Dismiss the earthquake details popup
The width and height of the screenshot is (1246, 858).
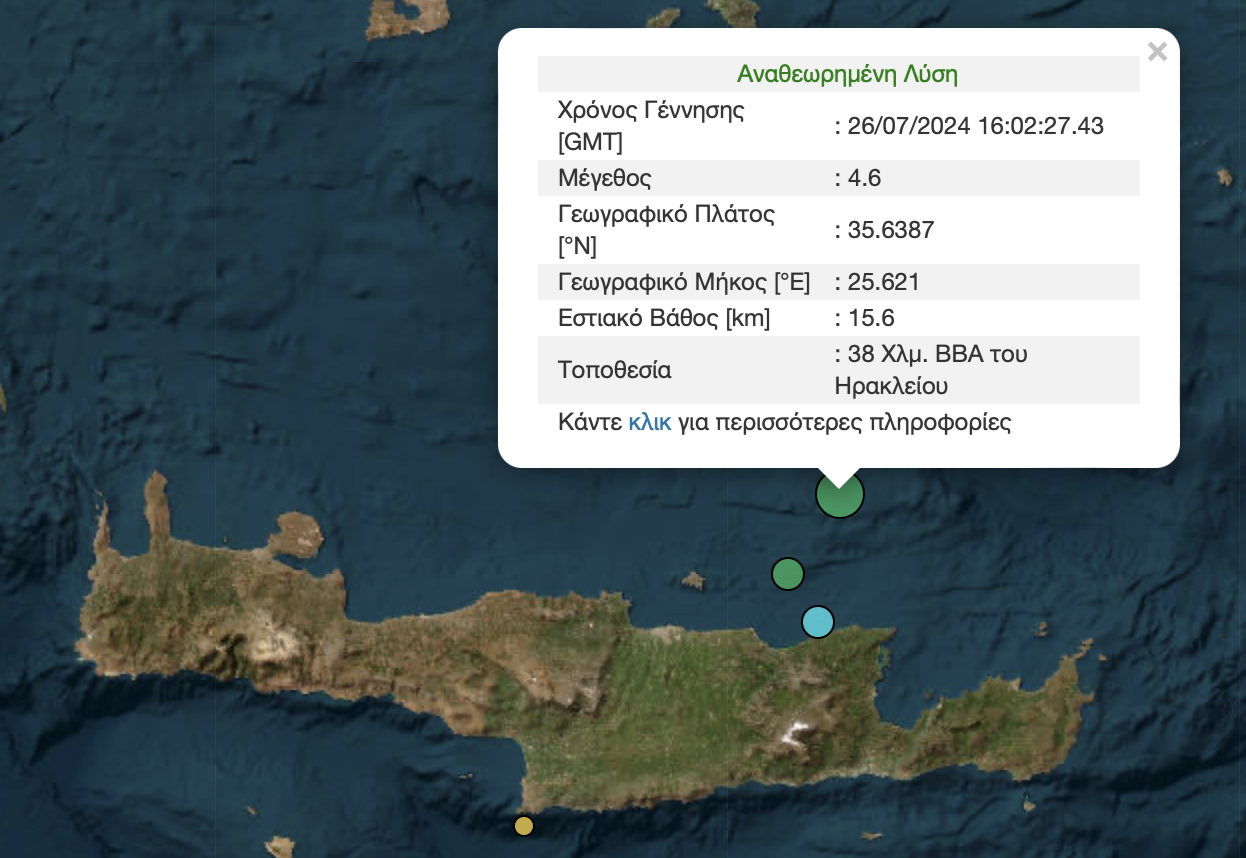[1157, 51]
